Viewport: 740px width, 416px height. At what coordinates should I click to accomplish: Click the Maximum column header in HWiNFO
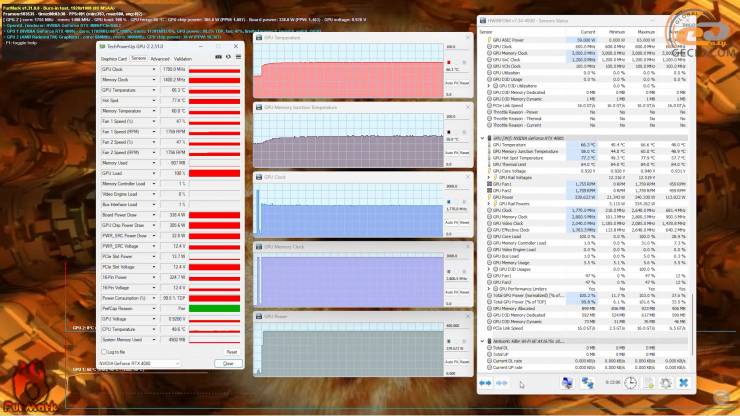pyautogui.click(x=646, y=32)
